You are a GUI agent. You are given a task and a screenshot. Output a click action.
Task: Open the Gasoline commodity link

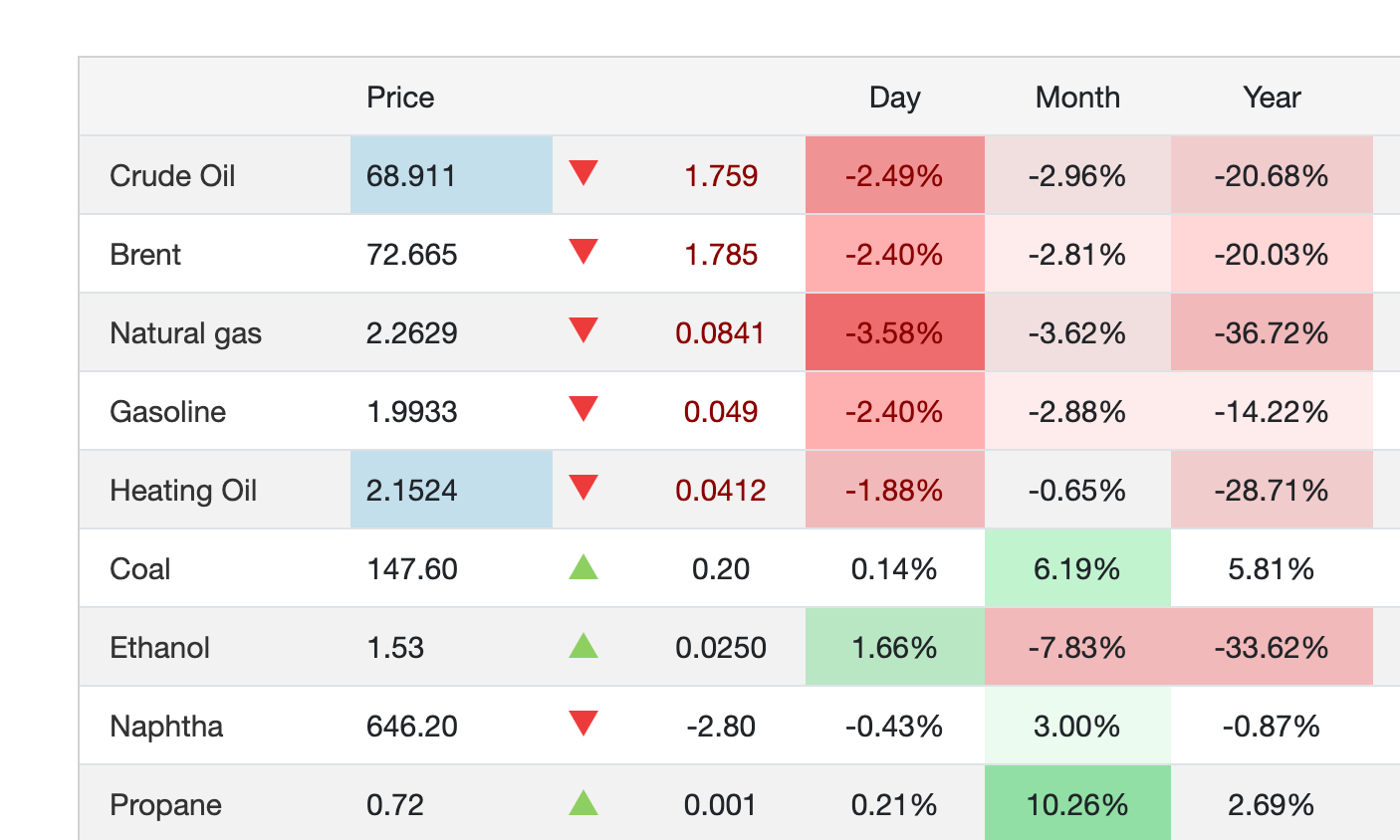168,412
